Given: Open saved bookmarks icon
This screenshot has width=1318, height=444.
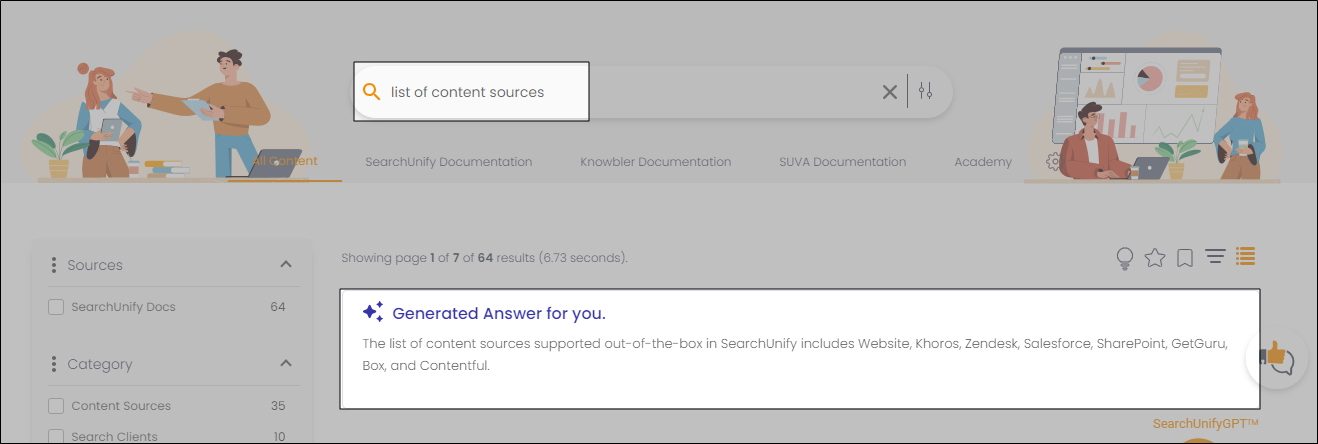Looking at the screenshot, I should click(1185, 258).
